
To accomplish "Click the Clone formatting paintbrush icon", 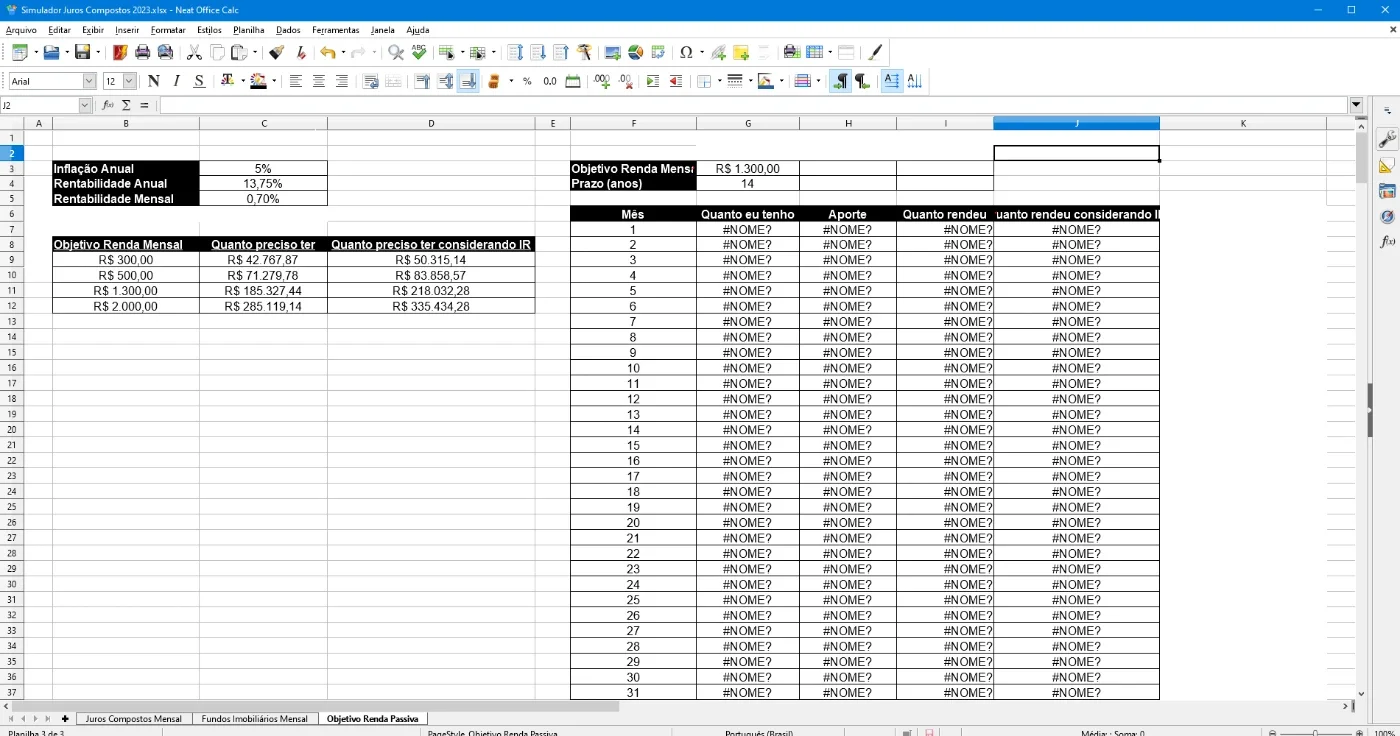I will click(277, 52).
